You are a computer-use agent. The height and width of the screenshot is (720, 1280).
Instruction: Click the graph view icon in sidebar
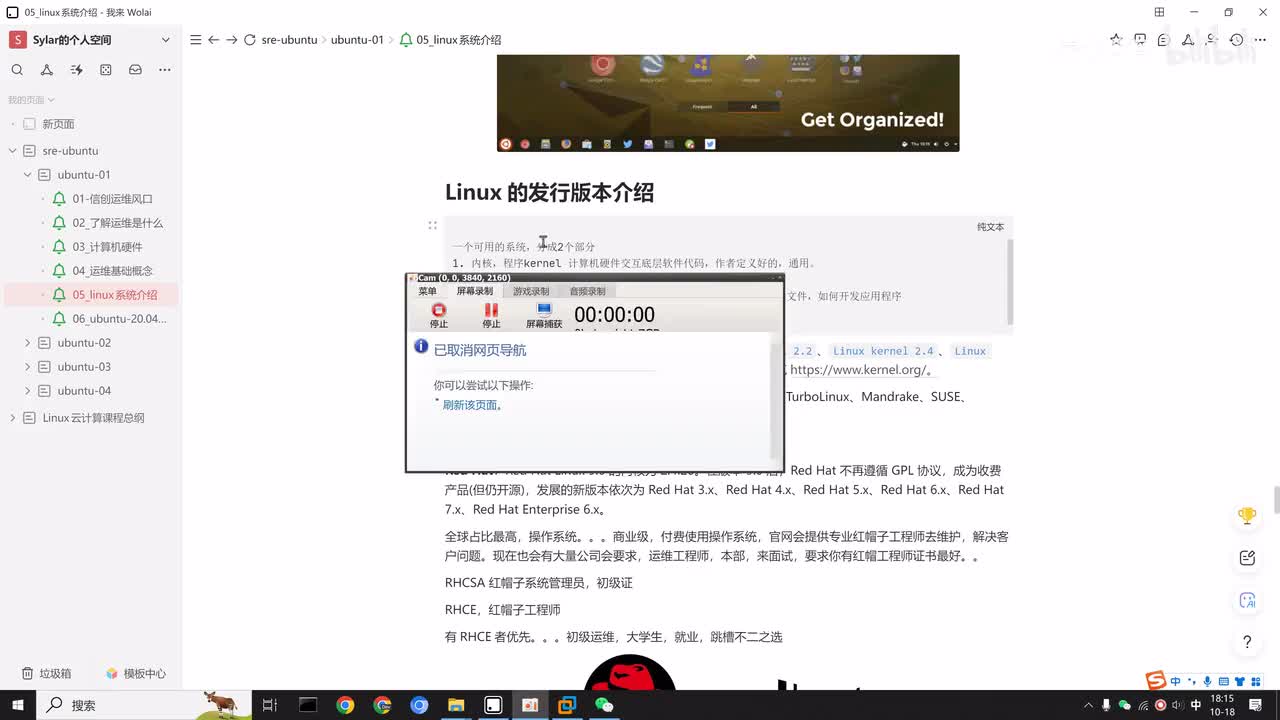click(47, 70)
